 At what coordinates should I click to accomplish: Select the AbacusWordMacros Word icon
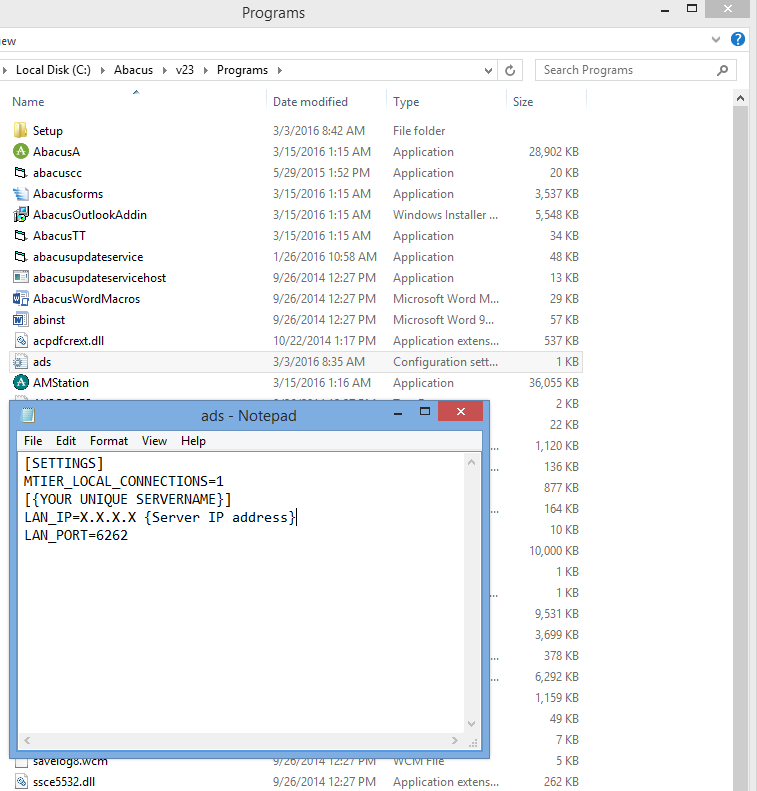point(20,299)
